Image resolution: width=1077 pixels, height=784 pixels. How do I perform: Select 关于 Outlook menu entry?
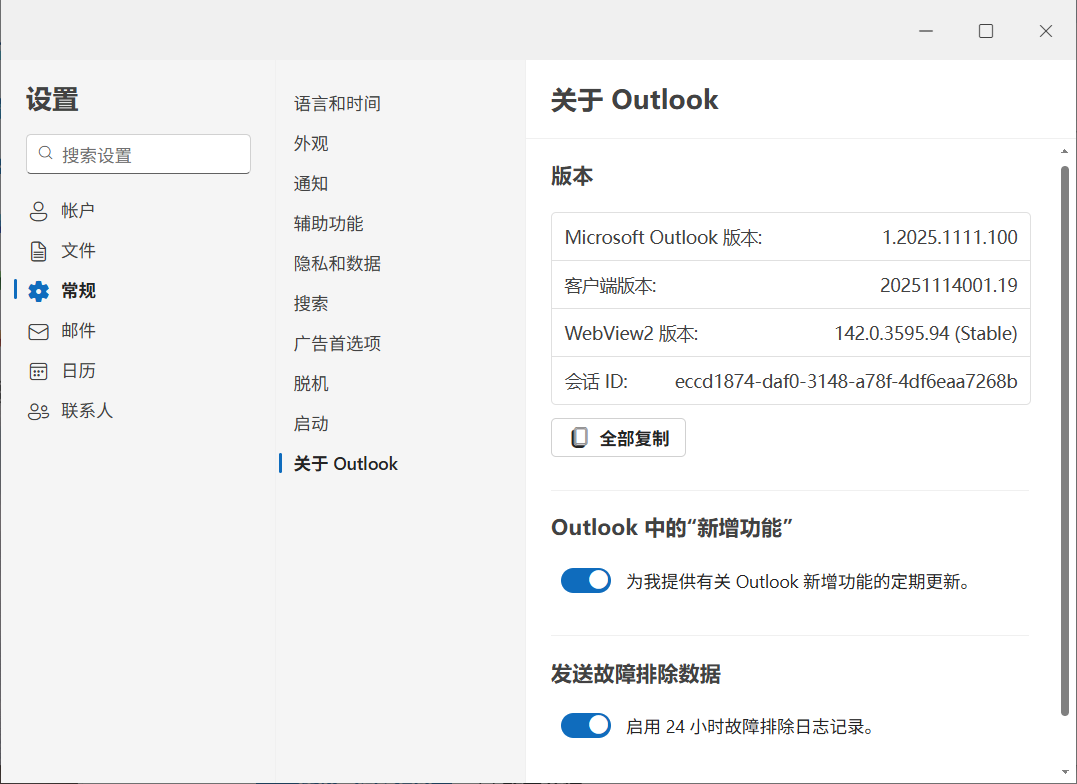pyautogui.click(x=345, y=464)
